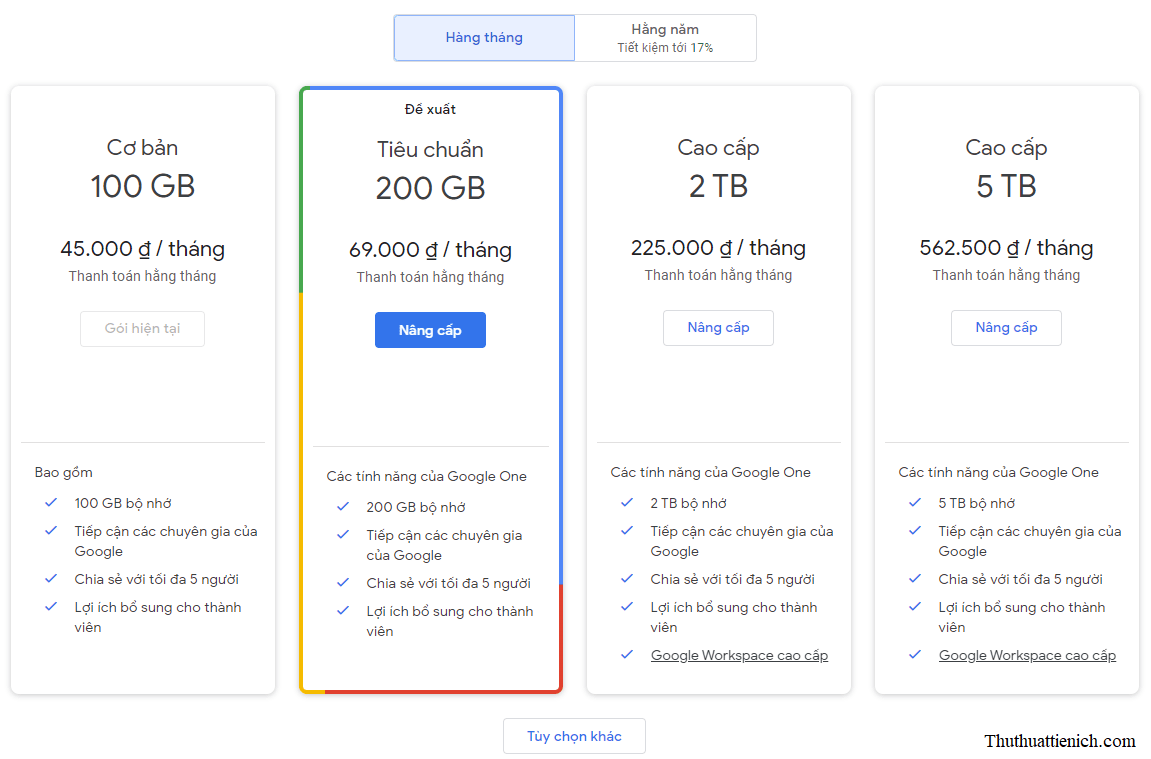The image size is (1151, 759).
Task: Click the checkmark beside 2 TB bộ nhớ
Action: 627,502
